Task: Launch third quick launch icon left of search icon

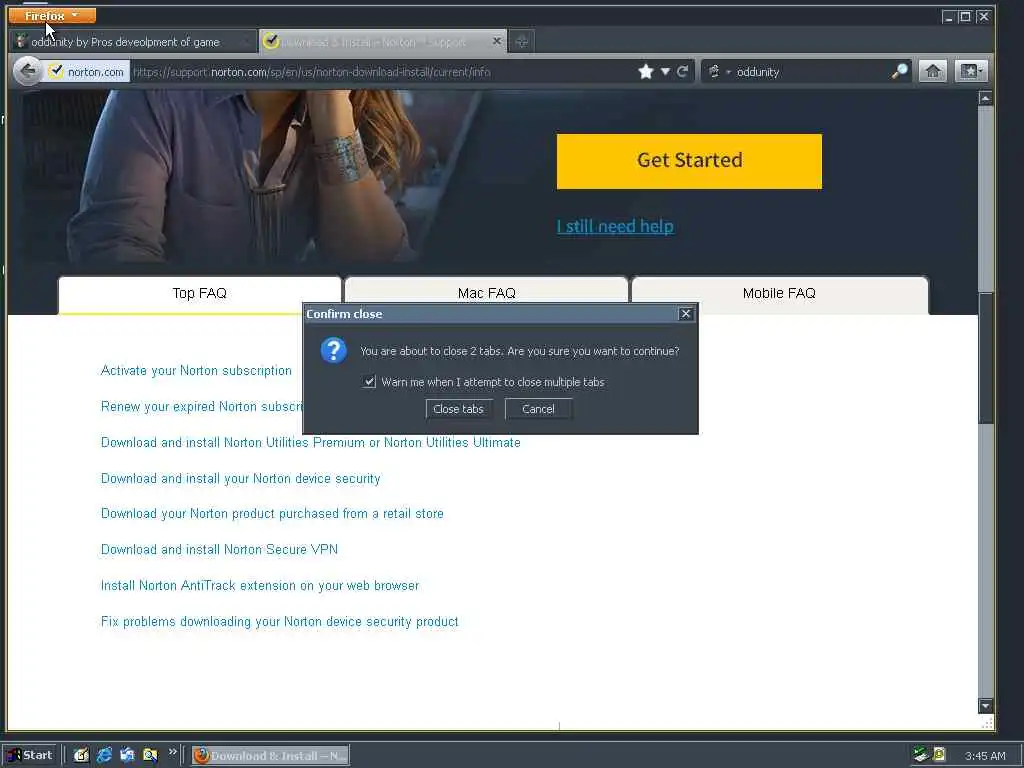Action: [x=127, y=756]
